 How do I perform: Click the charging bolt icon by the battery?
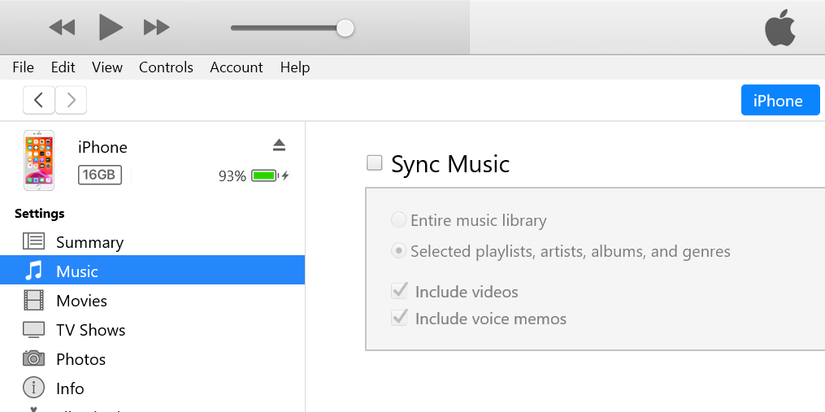(x=285, y=176)
